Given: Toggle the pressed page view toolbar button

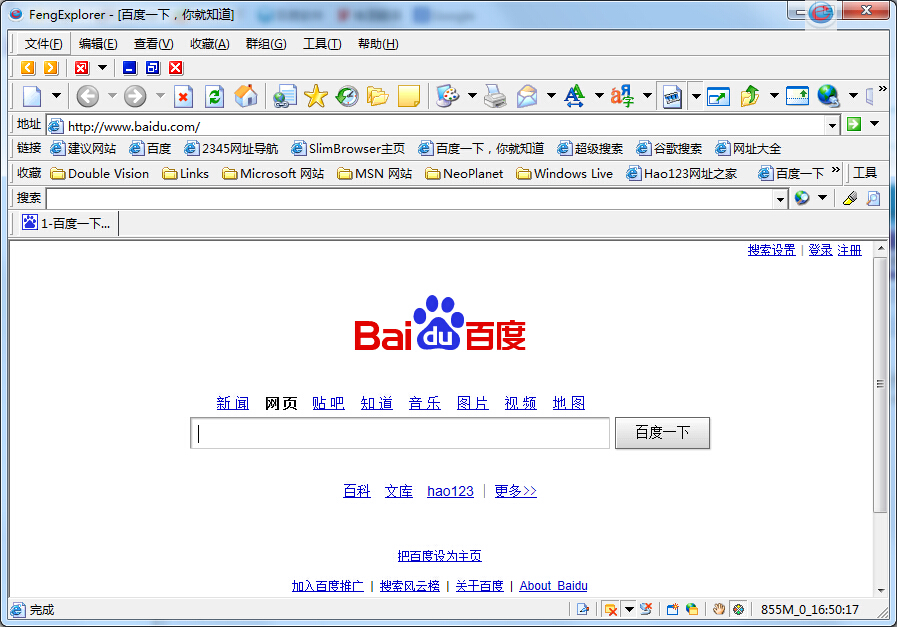Looking at the screenshot, I should (672, 96).
